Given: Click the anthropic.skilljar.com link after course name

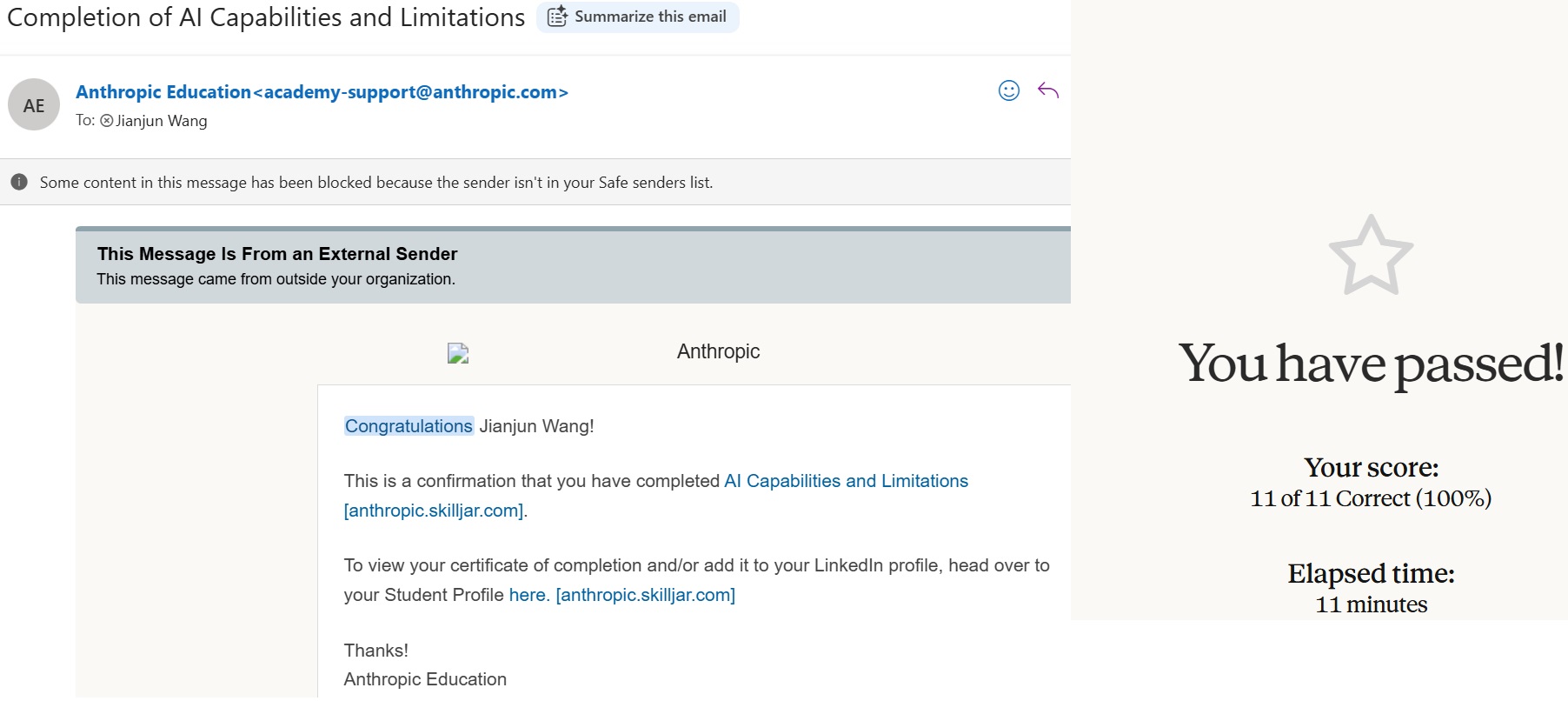Looking at the screenshot, I should [x=434, y=511].
